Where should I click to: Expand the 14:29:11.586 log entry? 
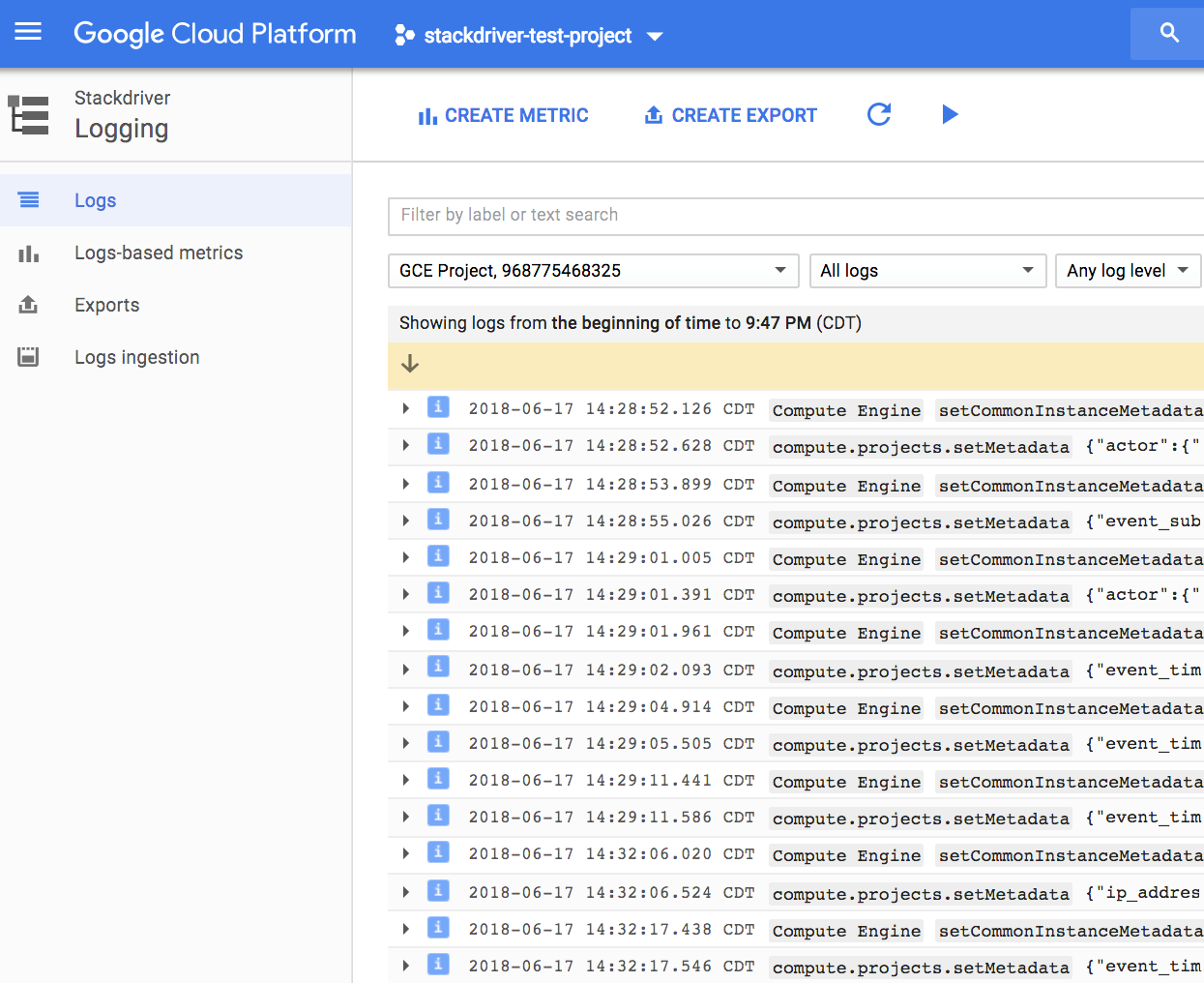pyautogui.click(x=406, y=818)
